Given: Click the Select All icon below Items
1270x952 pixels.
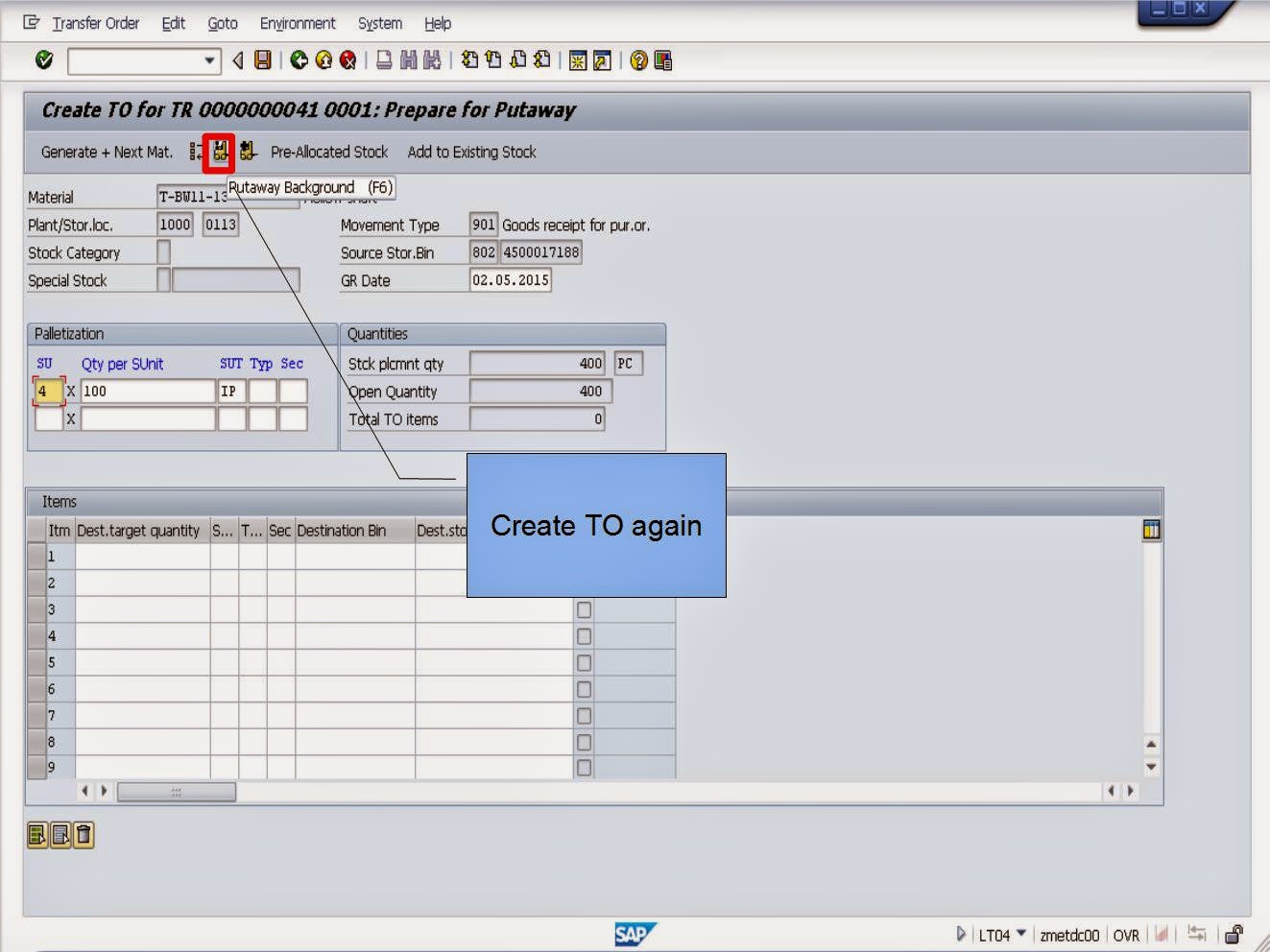Looking at the screenshot, I should pos(37,835).
